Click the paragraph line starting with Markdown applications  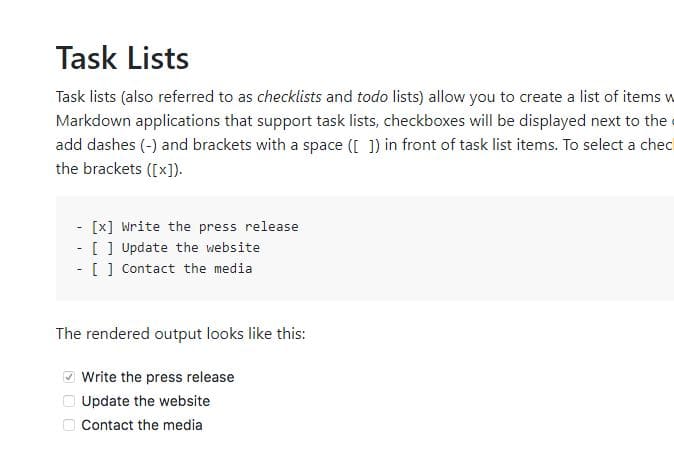(365, 121)
